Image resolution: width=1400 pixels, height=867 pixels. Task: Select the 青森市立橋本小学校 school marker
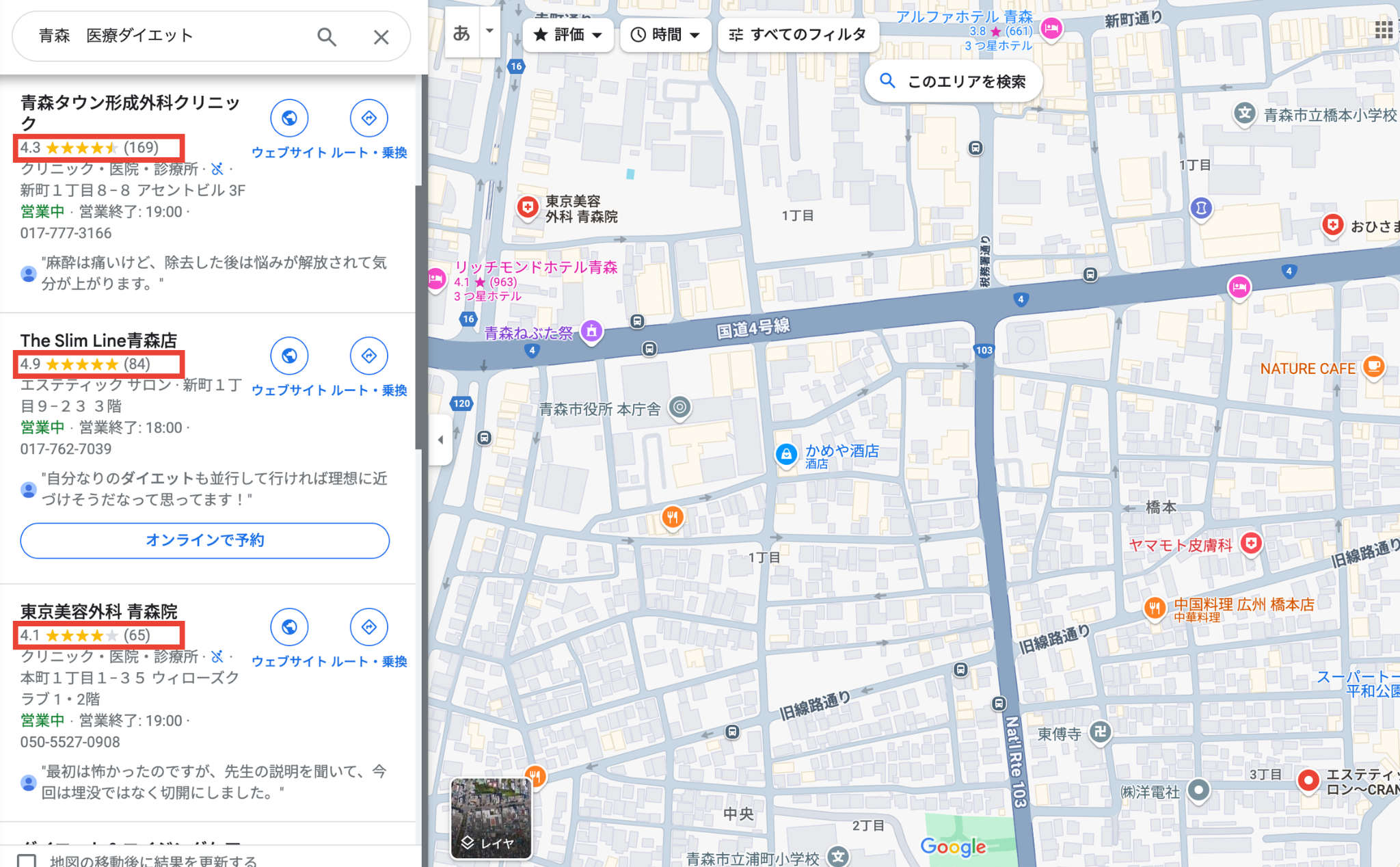tap(1245, 114)
